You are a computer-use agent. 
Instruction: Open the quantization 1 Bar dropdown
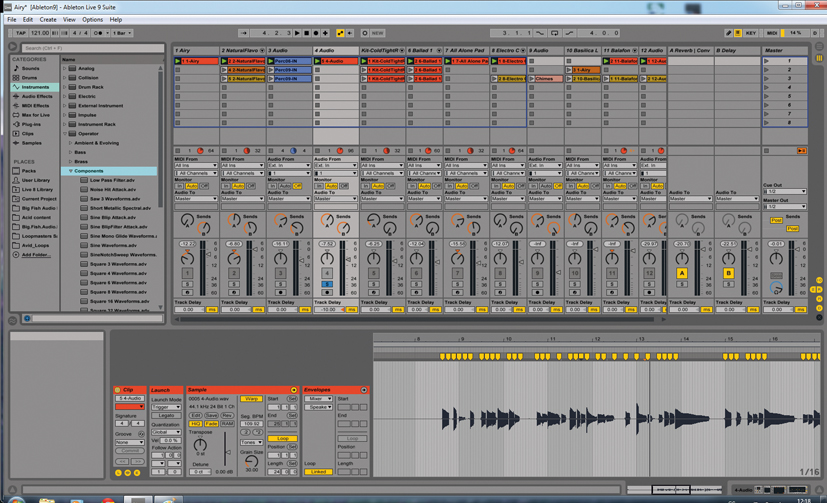pyautogui.click(x=123, y=33)
